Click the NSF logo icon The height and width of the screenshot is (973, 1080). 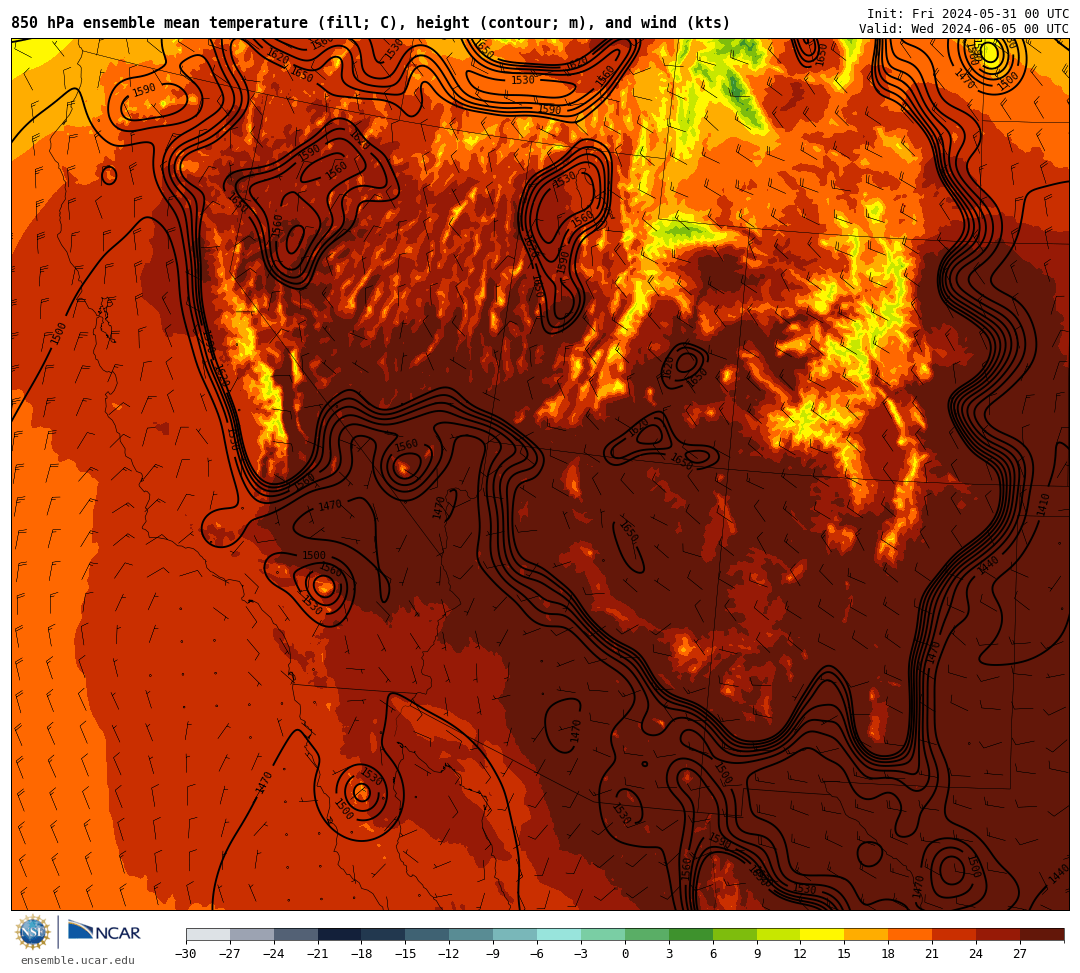pyautogui.click(x=33, y=932)
